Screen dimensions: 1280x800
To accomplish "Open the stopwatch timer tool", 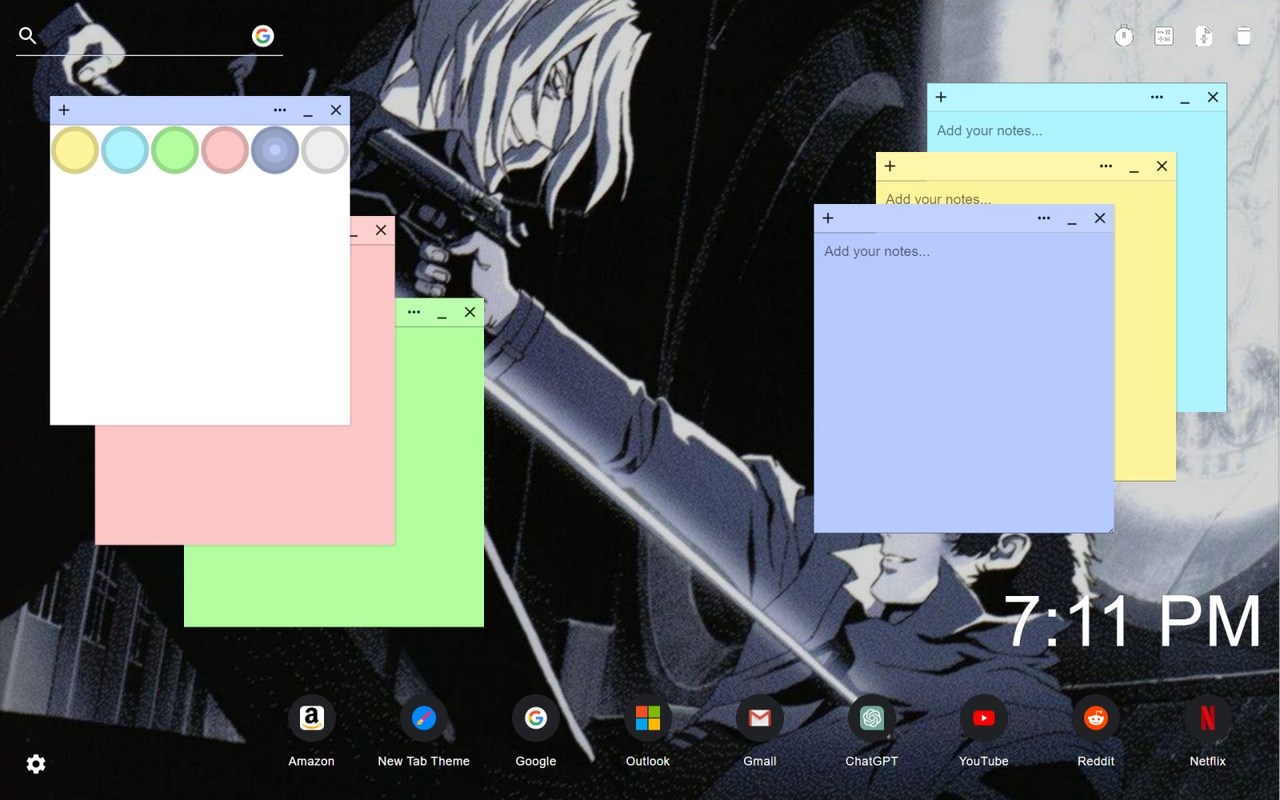I will [1124, 36].
